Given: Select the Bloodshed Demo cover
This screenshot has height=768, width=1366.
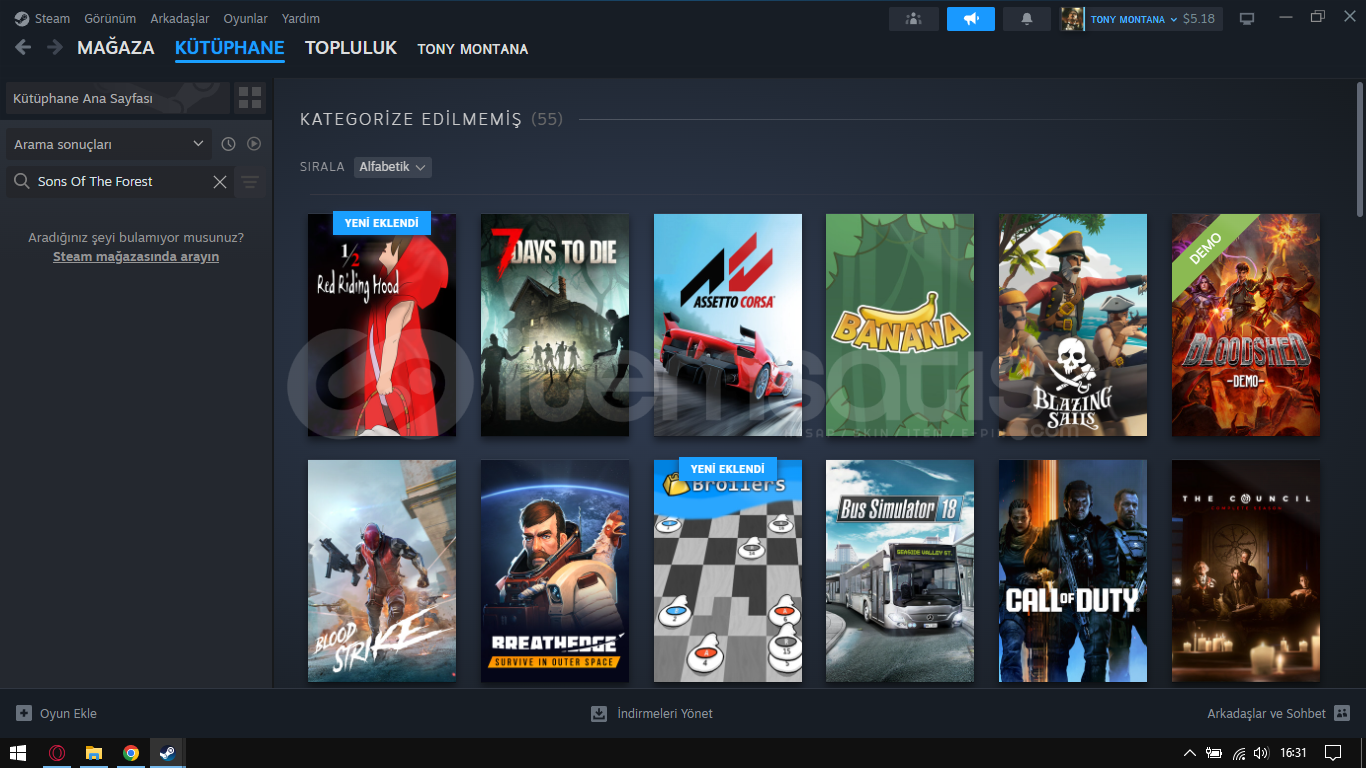Looking at the screenshot, I should tap(1246, 324).
